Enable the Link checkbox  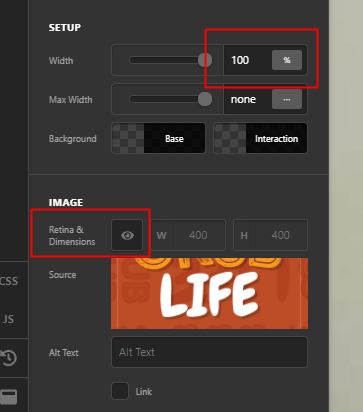pos(120,391)
